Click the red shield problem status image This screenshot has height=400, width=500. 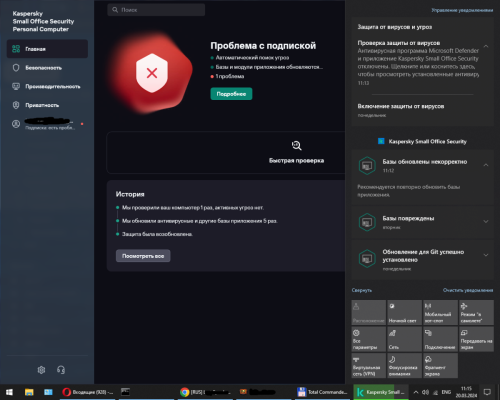tap(152, 73)
